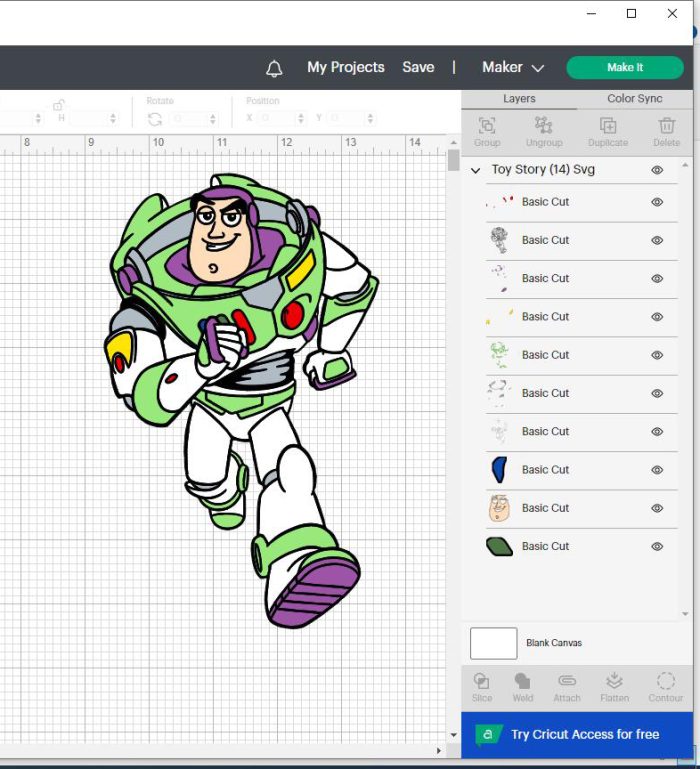The width and height of the screenshot is (700, 769).
Task: Click the Ungroup icon
Action: tap(544, 126)
